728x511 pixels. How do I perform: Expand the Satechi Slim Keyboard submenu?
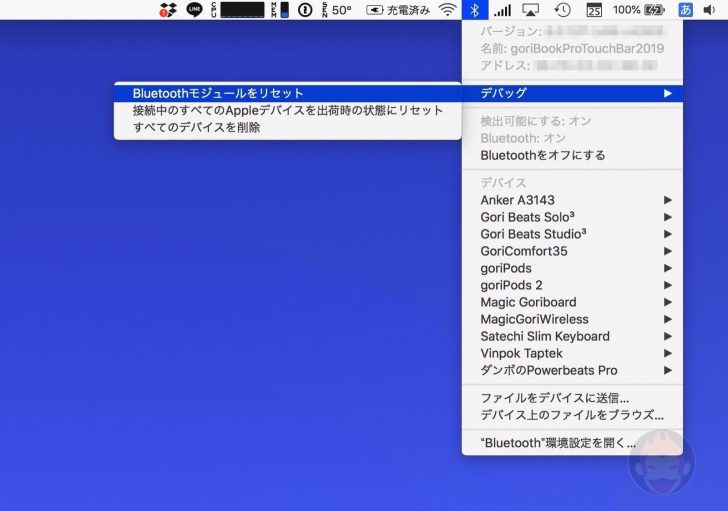click(572, 336)
